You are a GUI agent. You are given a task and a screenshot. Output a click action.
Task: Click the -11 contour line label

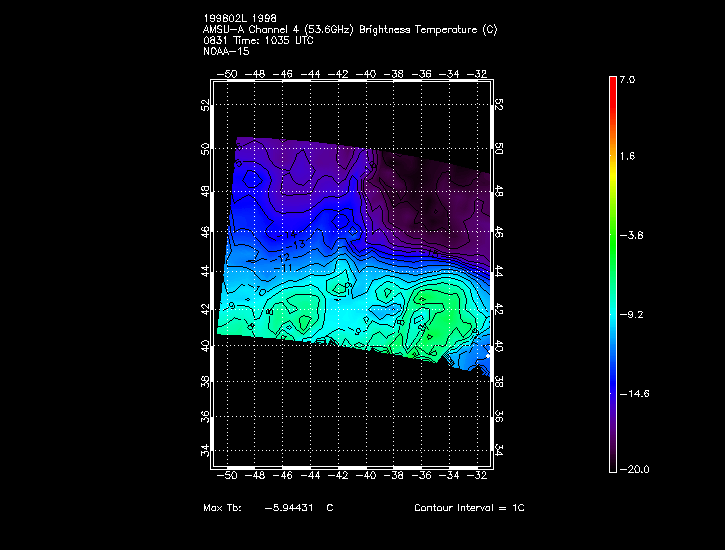[284, 268]
